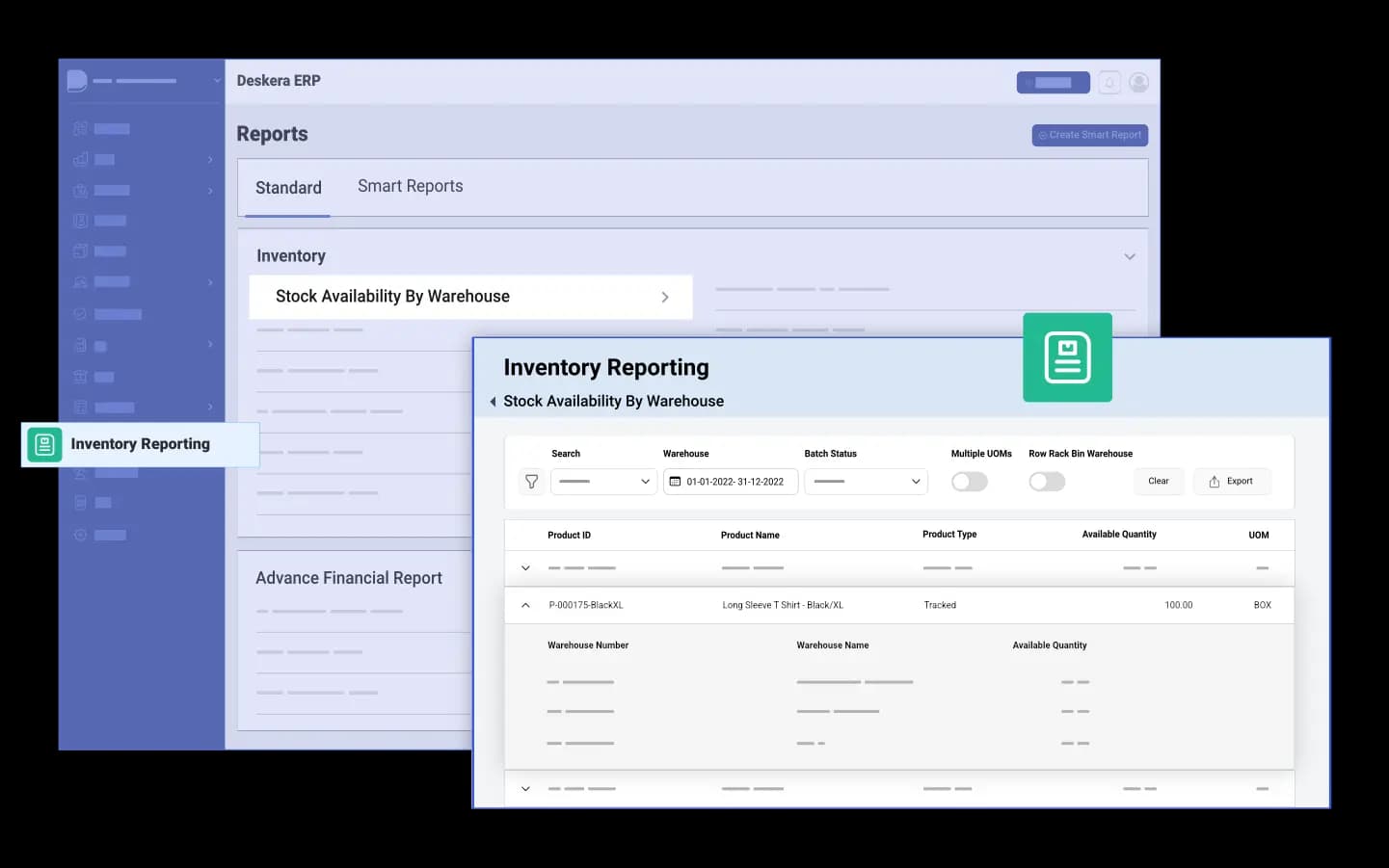This screenshot has width=1389, height=868.
Task: Export the stock availability report
Action: pyautogui.click(x=1232, y=482)
